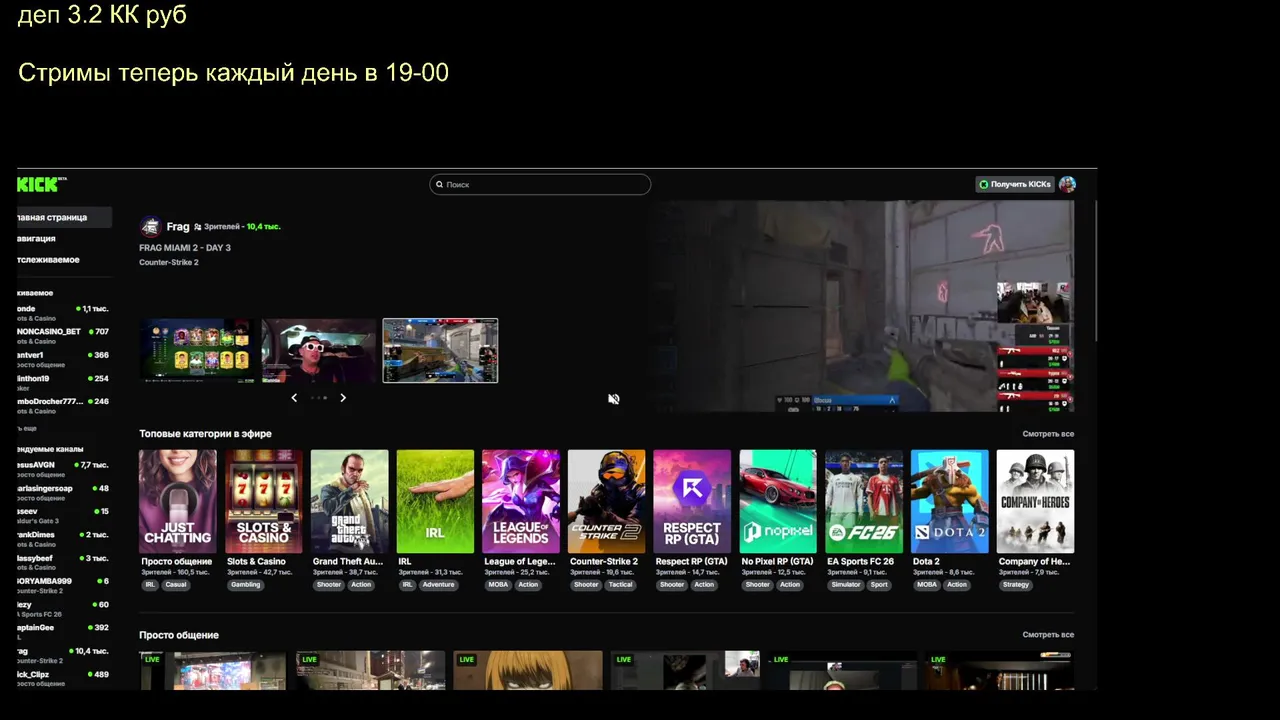Open Dota 2 category cover

pos(950,501)
